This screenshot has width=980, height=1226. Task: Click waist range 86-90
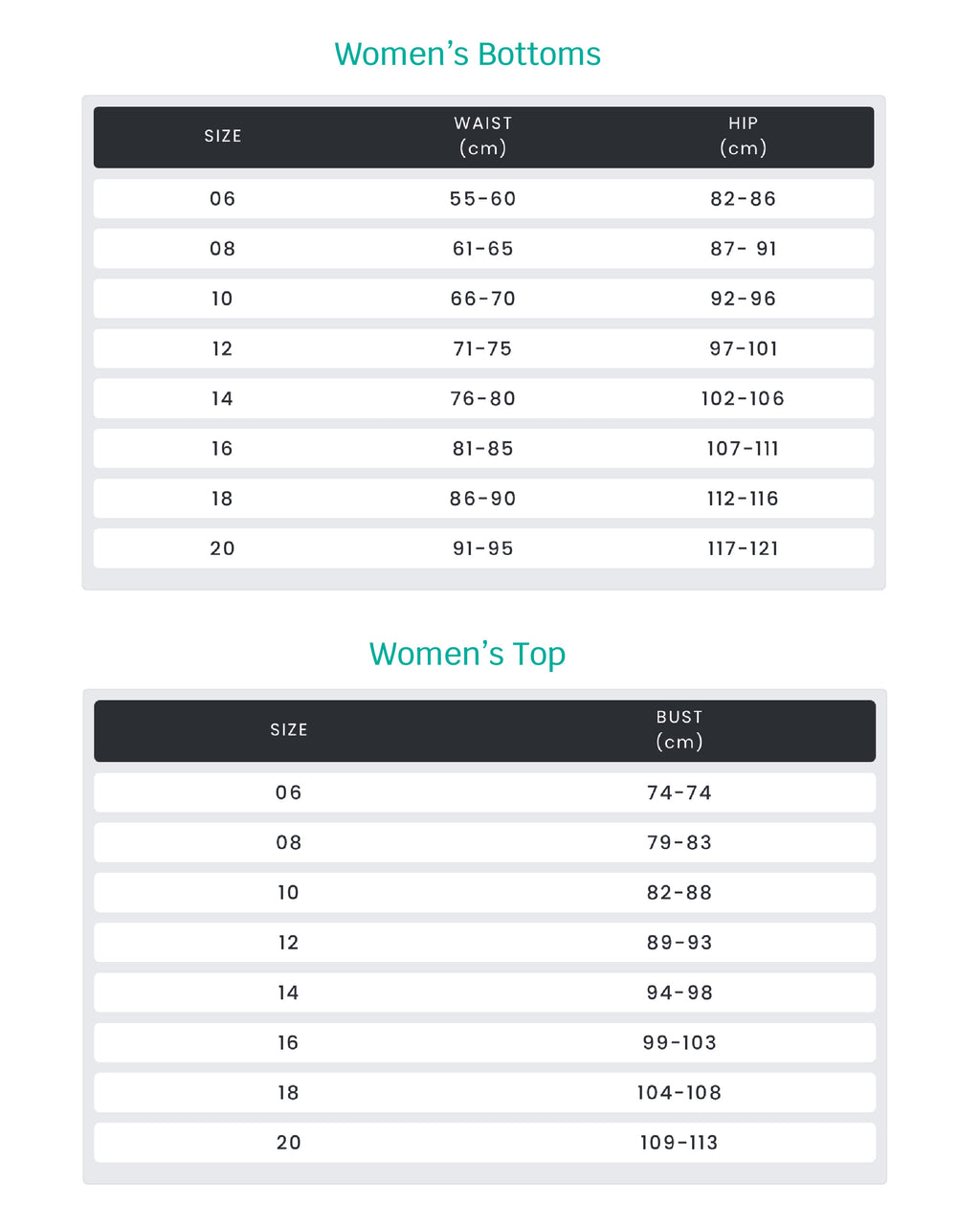483,499
